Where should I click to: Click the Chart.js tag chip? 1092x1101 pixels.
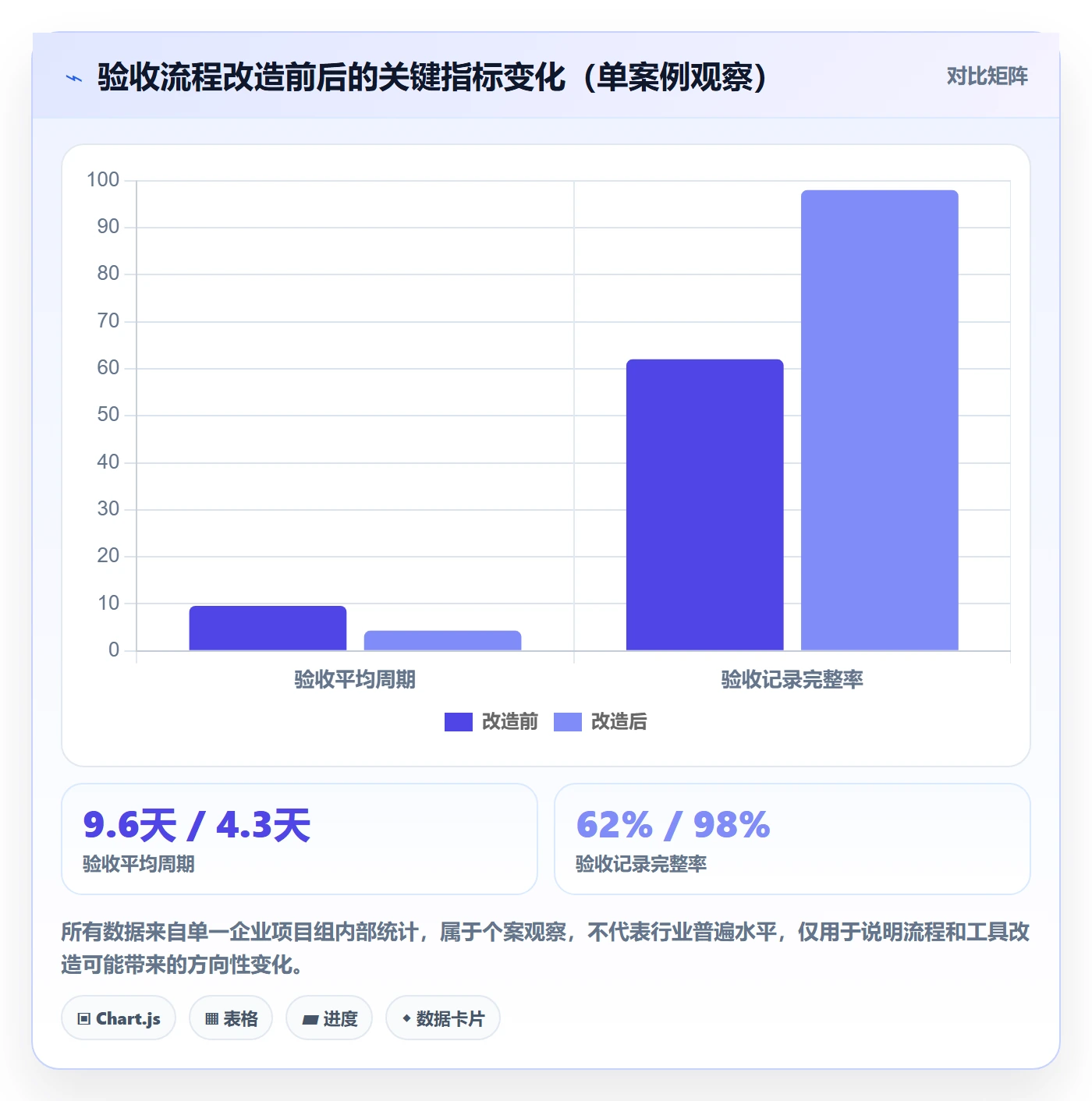coord(119,1018)
